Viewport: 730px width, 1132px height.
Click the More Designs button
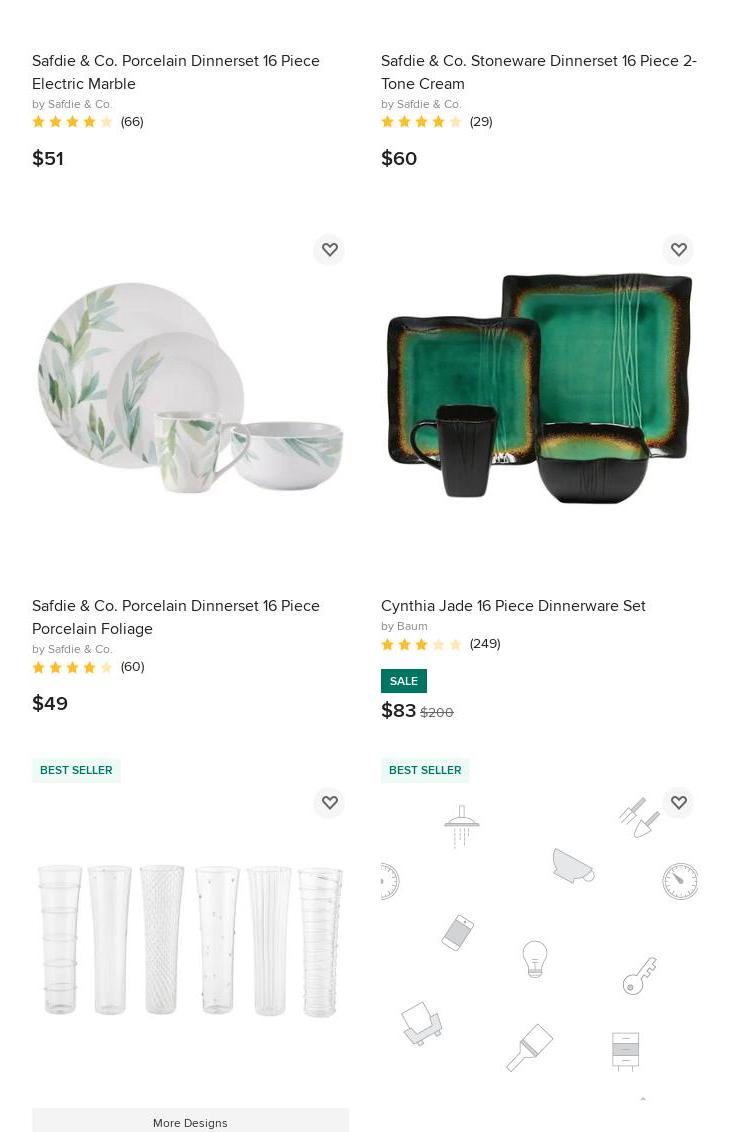[x=191, y=1122]
